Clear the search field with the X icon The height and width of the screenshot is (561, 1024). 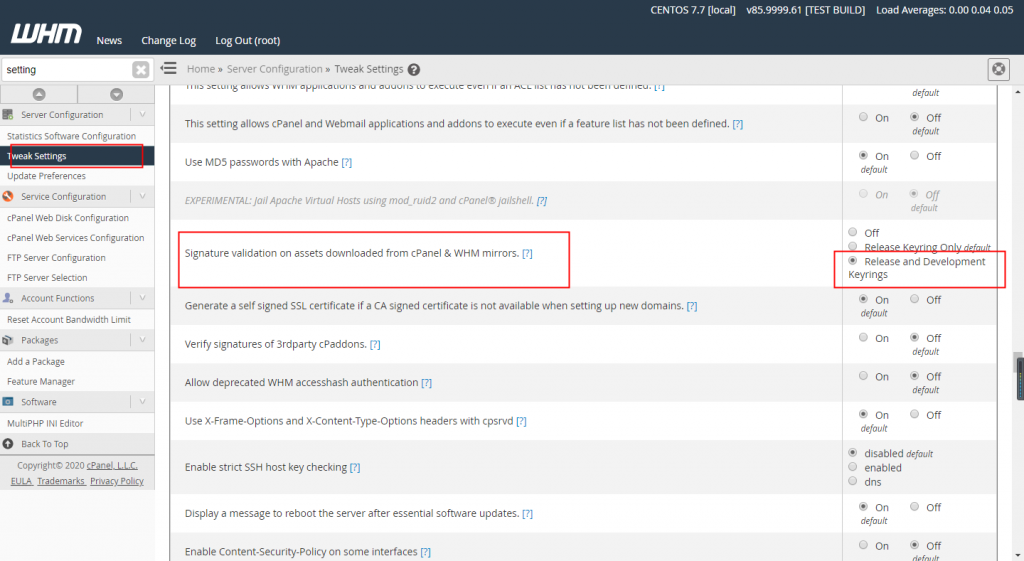point(140,70)
